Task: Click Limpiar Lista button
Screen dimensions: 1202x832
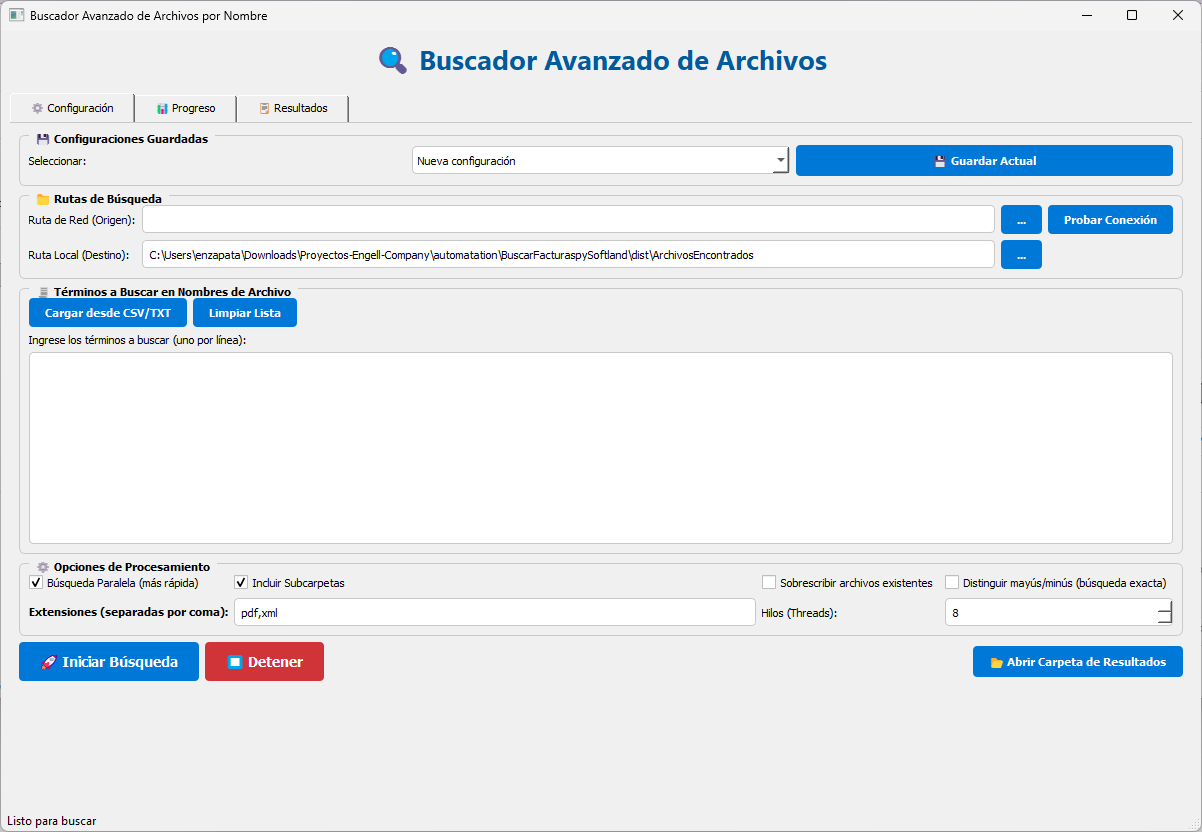Action: [245, 313]
